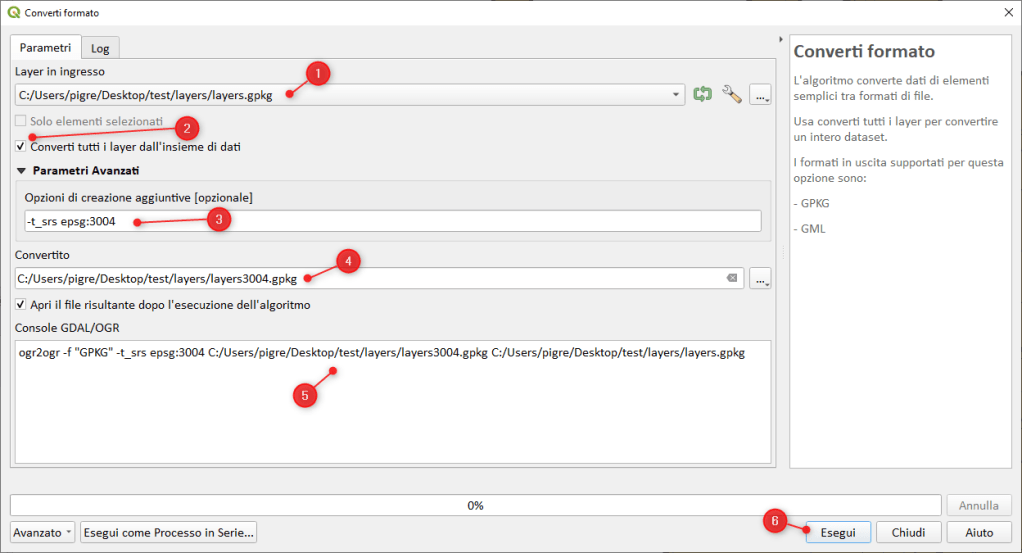Viewport: 1022px width, 553px height.
Task: Toggle 'Apri il file risultante' checkbox
Action: (x=22, y=304)
